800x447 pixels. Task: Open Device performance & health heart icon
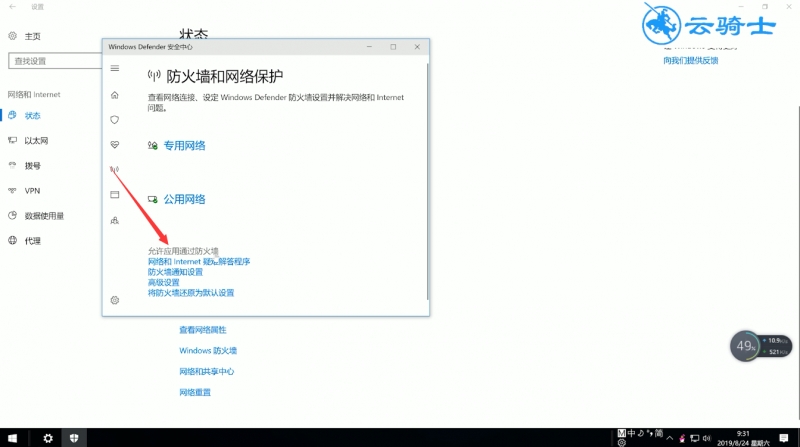coord(115,145)
